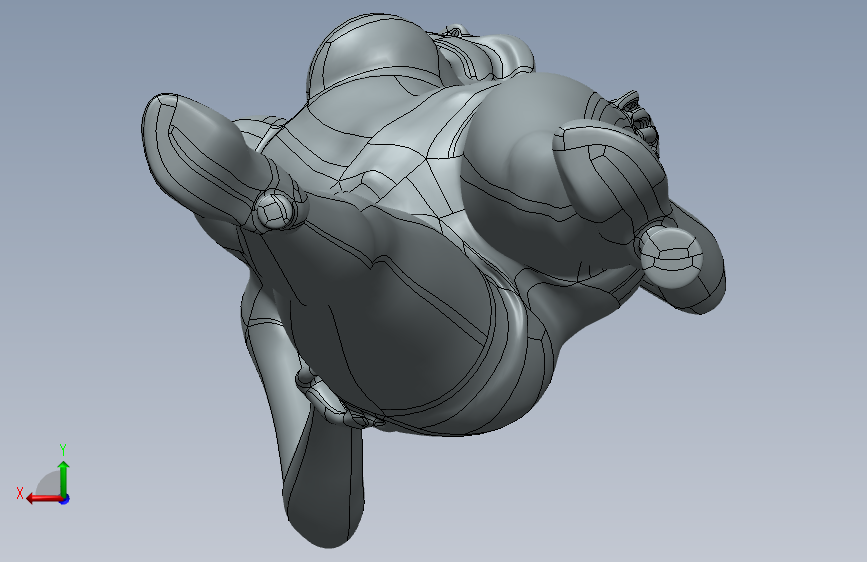Click the red X axis arrow on triad
The height and width of the screenshot is (562, 867).
click(44, 499)
